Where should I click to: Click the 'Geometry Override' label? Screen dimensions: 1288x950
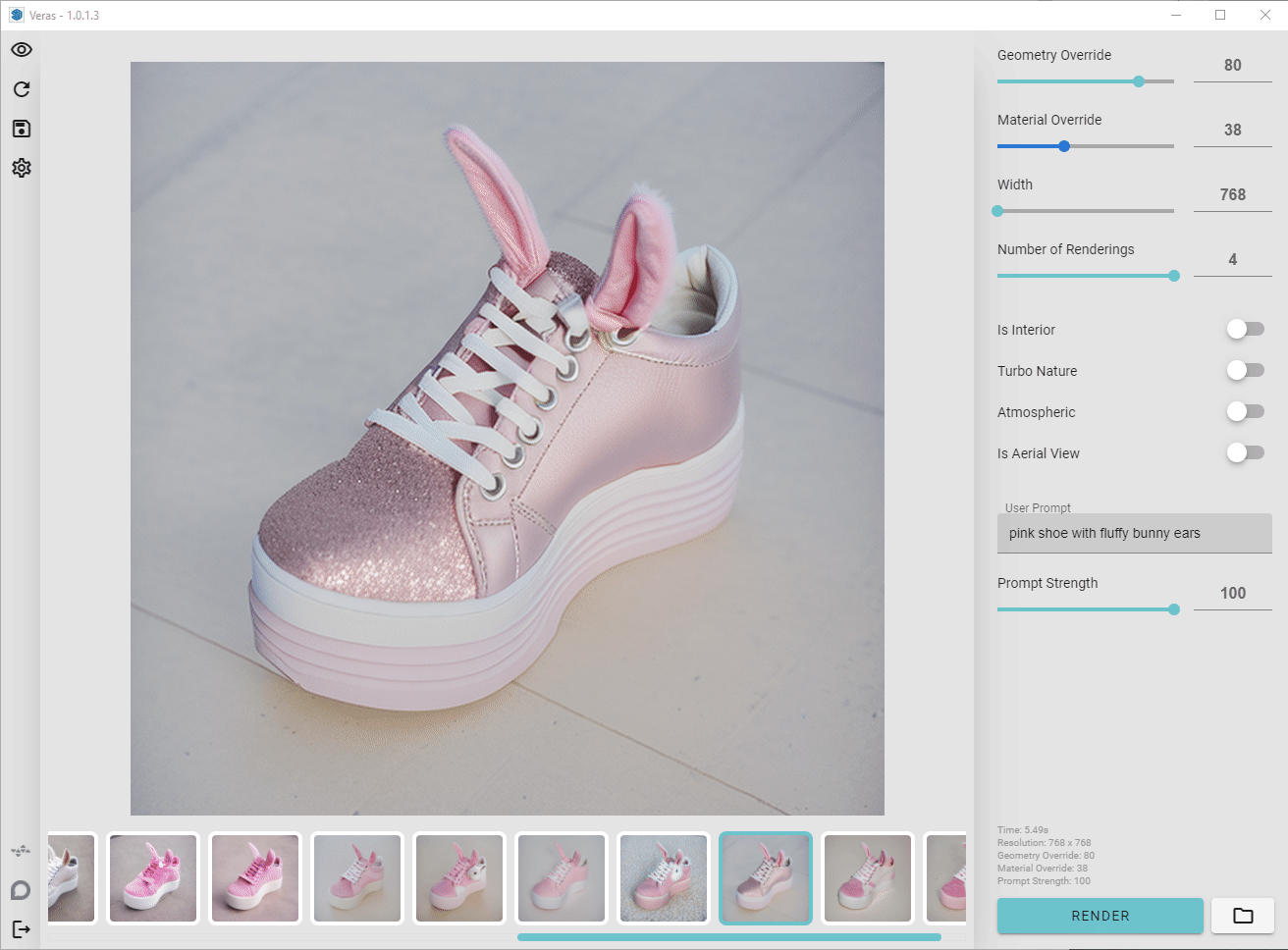[1054, 55]
